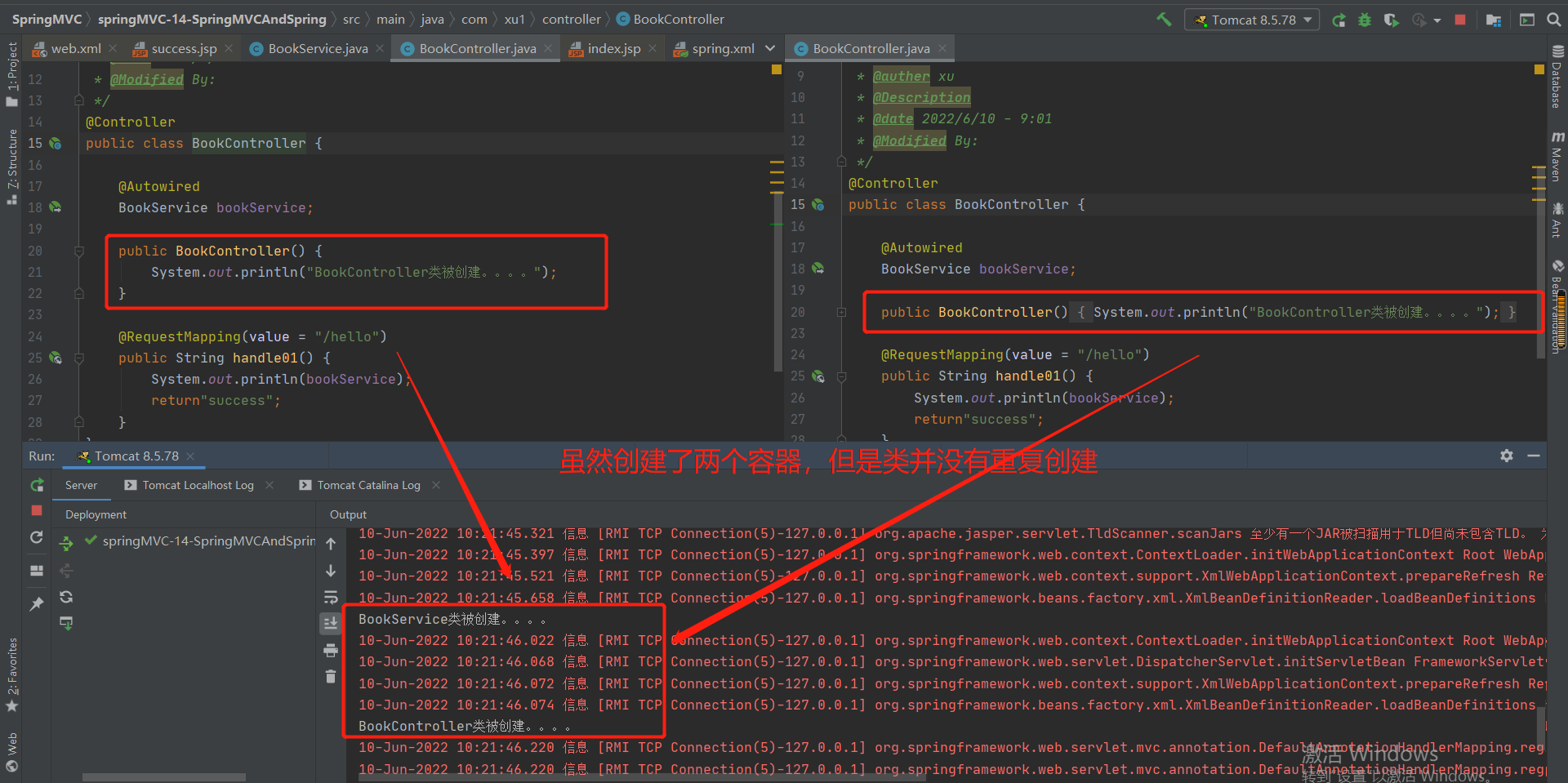Click the controller breadcrumb
The height and width of the screenshot is (783, 1568).
pos(572,19)
